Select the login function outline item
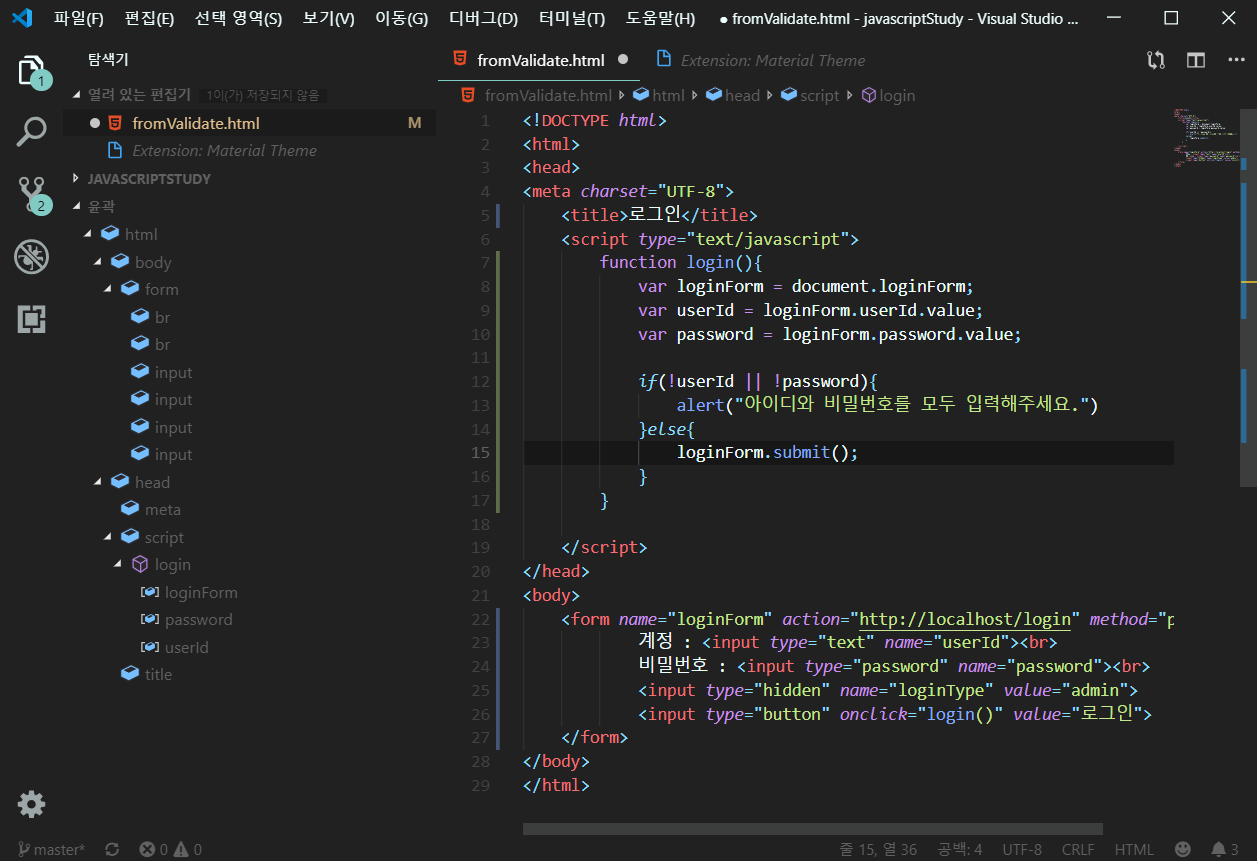Viewport: 1257px width, 861px height. [x=173, y=565]
